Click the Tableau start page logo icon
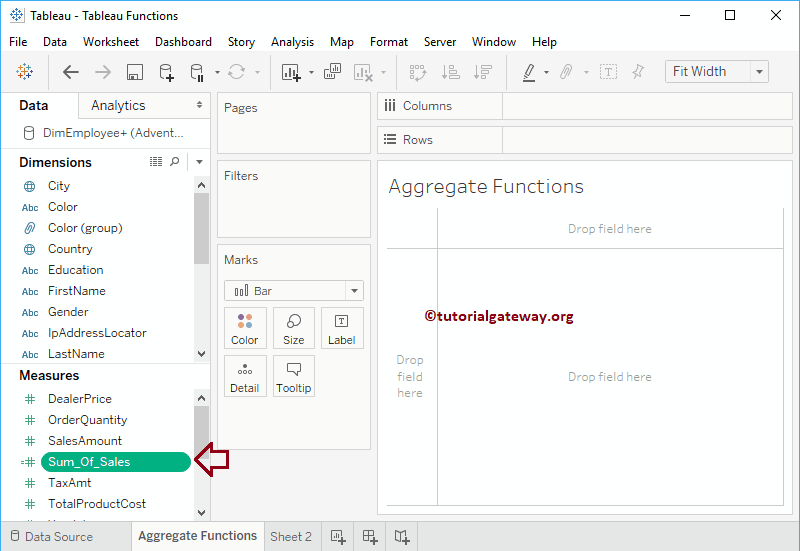 [24, 72]
